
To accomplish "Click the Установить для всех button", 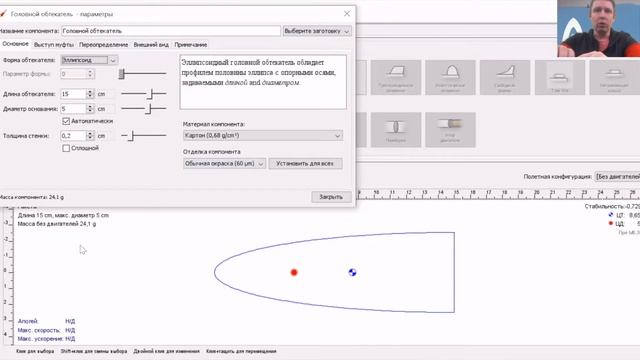I will point(305,164).
